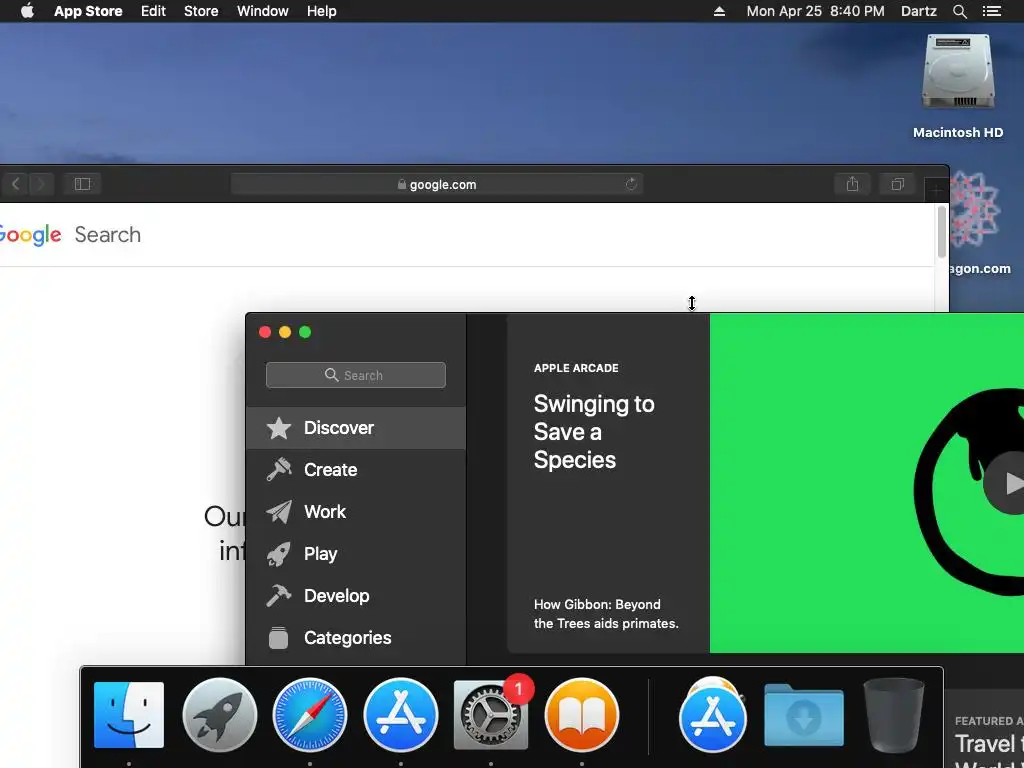1024x768 pixels.
Task: Open System Preferences with update badge
Action: coord(491,715)
